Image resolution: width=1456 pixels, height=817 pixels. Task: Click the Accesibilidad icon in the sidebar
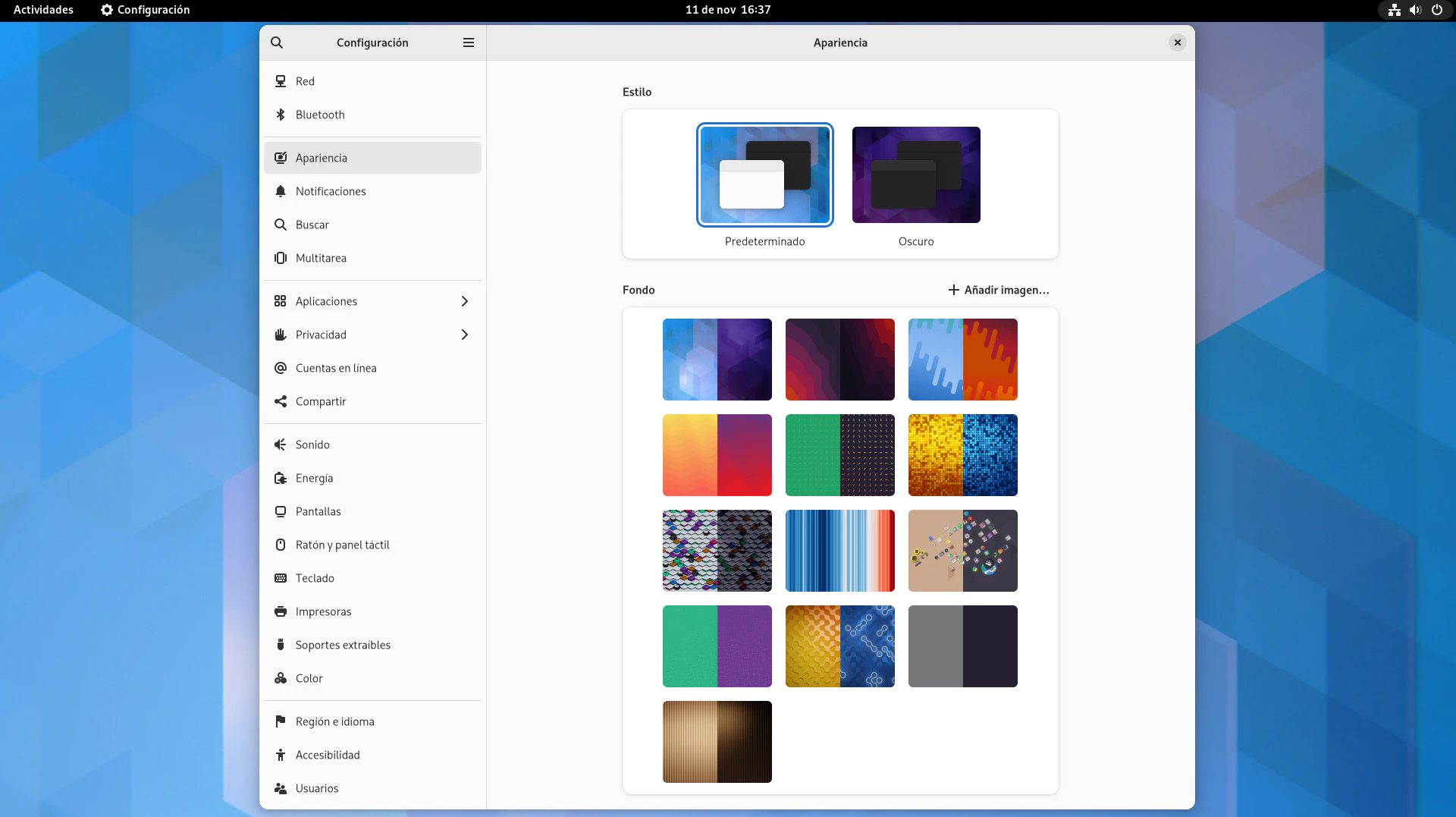(281, 755)
